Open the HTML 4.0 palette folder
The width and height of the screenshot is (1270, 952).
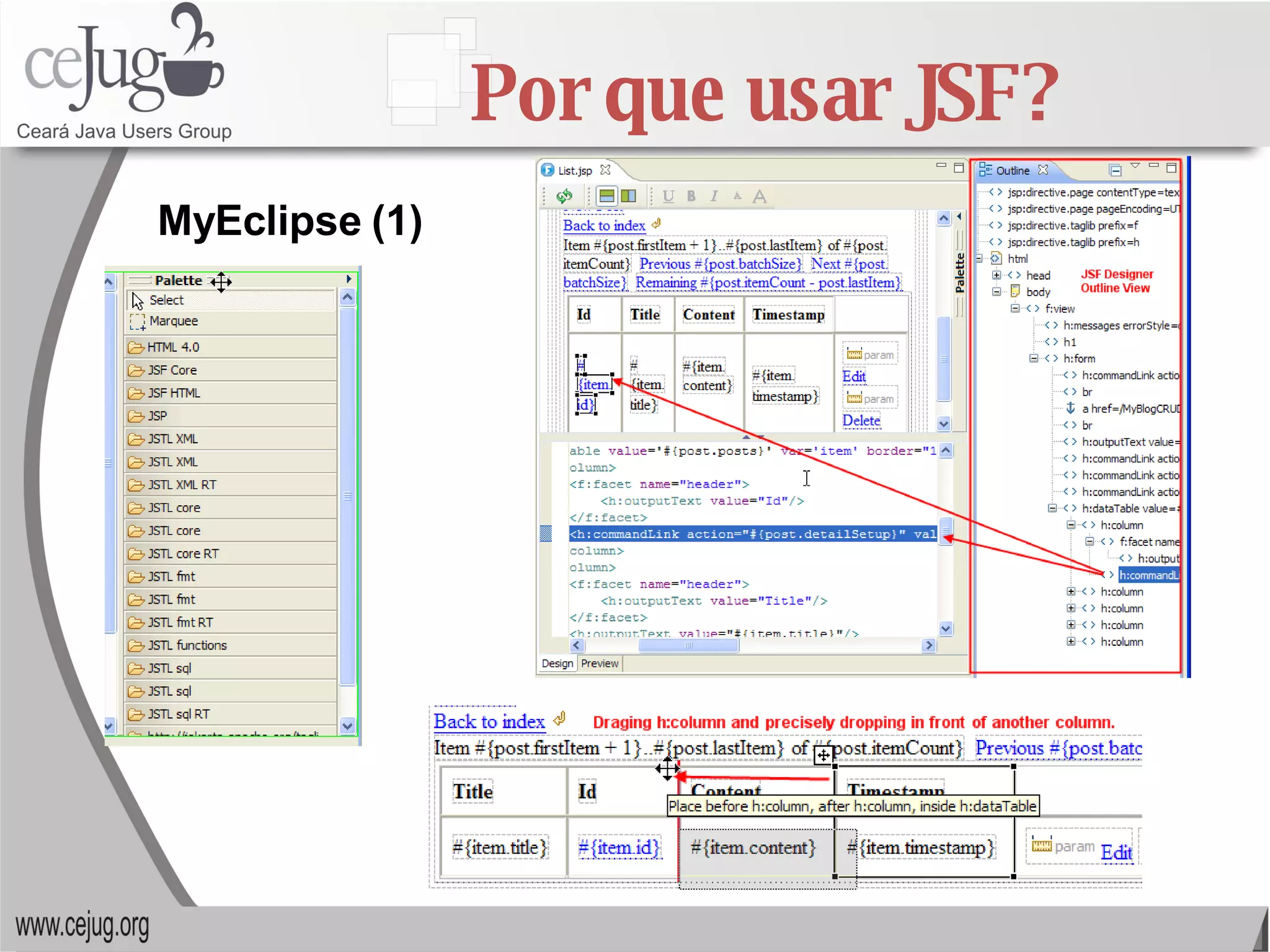pos(231,347)
